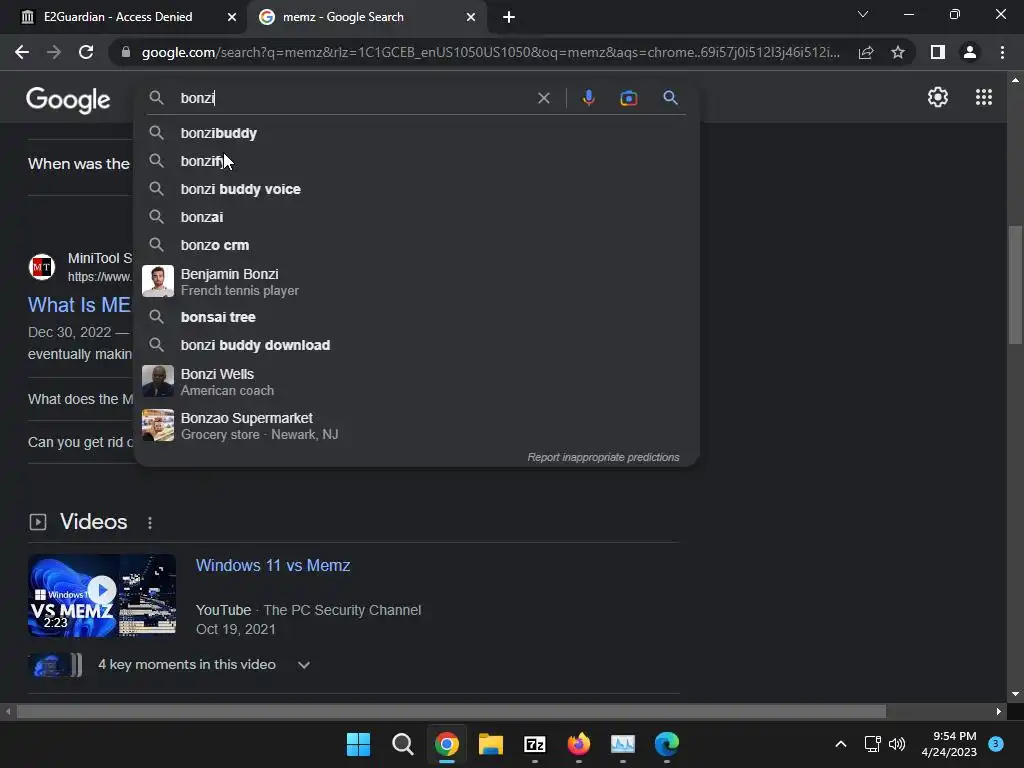Open the Google apps grid
1024x768 pixels.
tap(984, 97)
